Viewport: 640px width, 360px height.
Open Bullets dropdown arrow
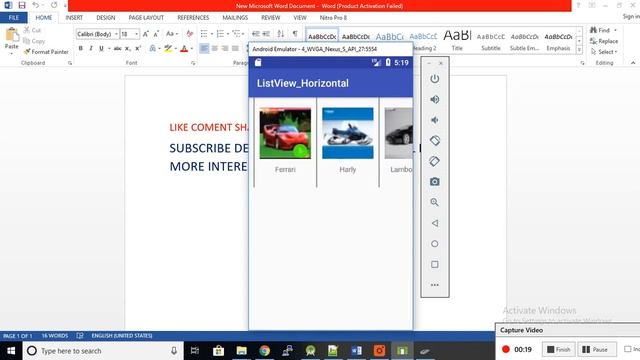pos(211,34)
